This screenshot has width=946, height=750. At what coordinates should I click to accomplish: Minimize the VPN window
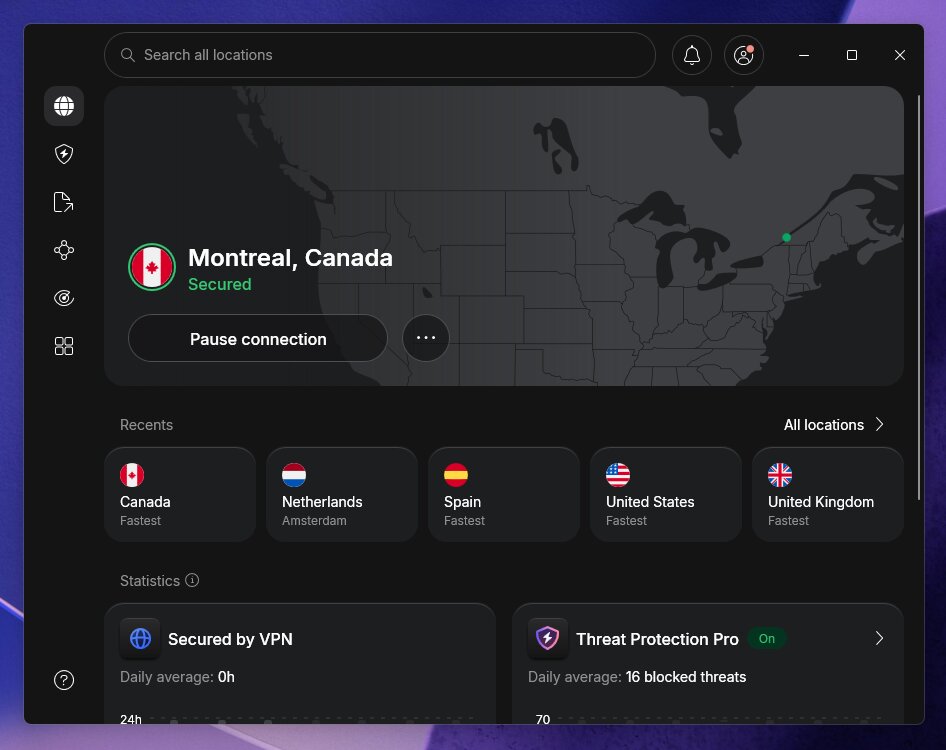coord(804,55)
